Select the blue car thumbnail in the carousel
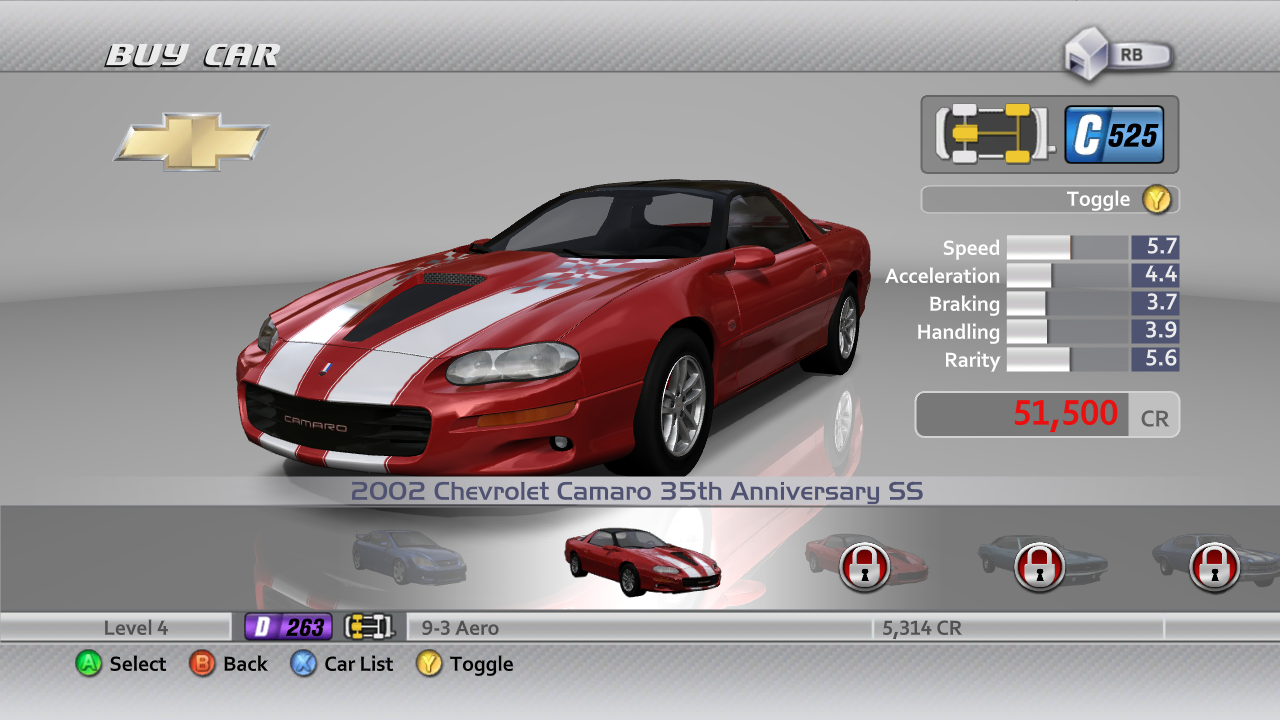The height and width of the screenshot is (720, 1280). point(408,556)
